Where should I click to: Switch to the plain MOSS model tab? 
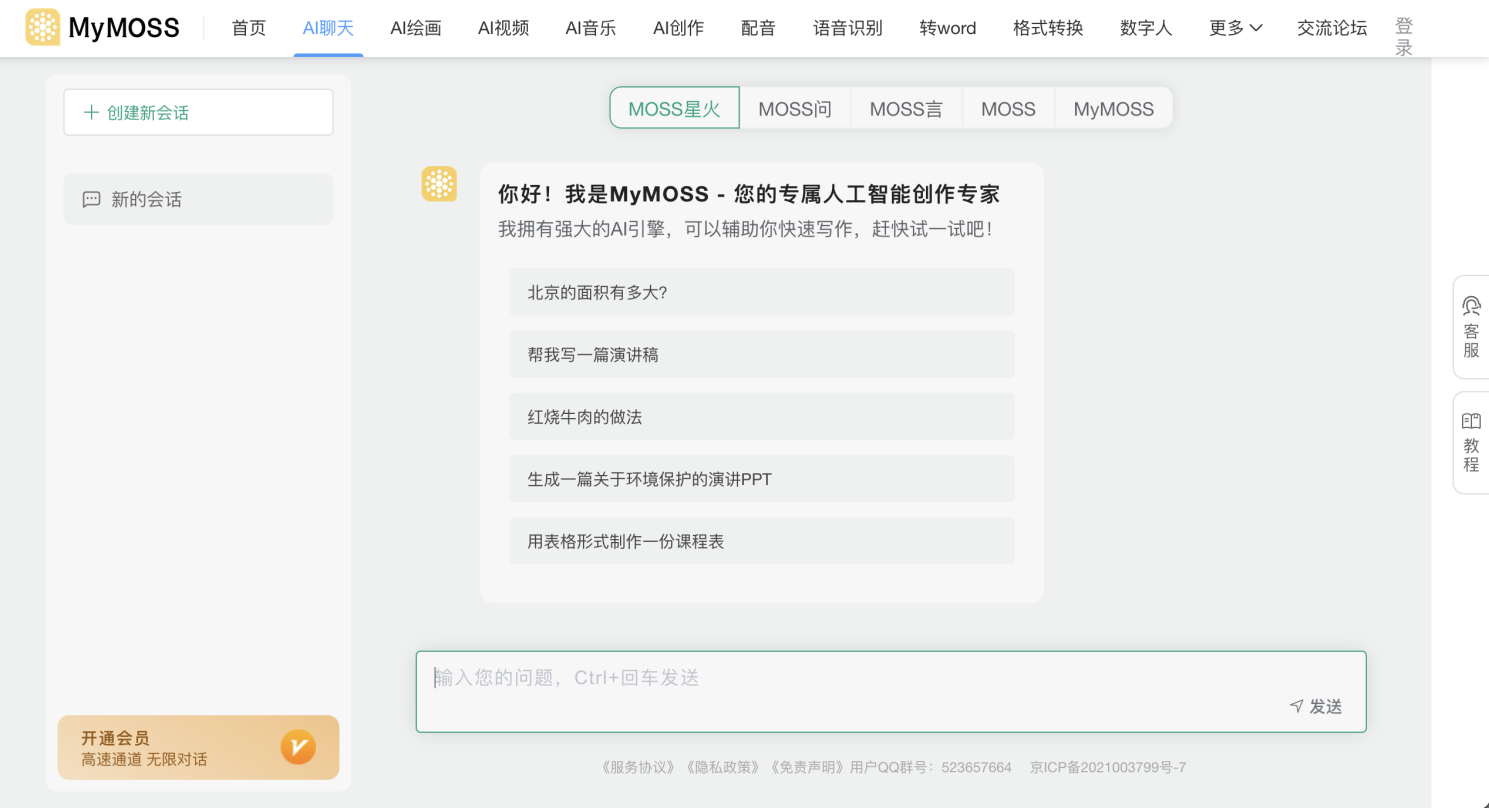point(1008,108)
